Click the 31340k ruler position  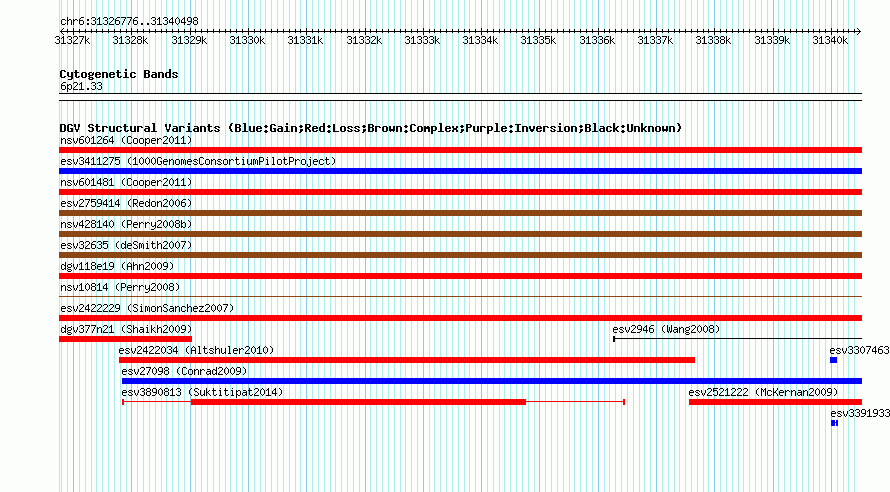[x=830, y=40]
